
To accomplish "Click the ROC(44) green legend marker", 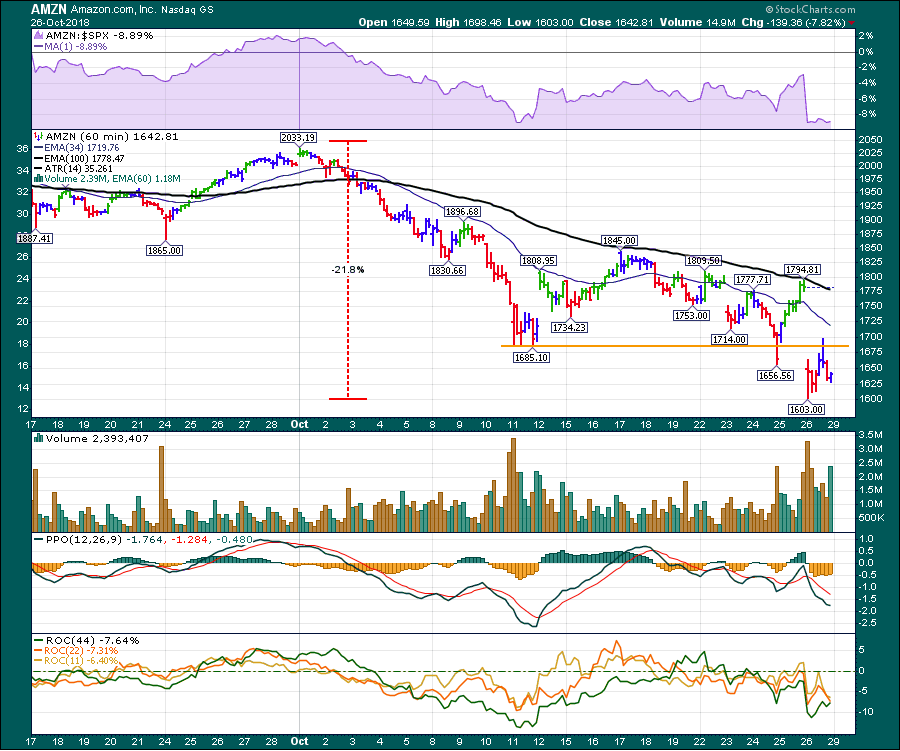I will [x=38, y=640].
